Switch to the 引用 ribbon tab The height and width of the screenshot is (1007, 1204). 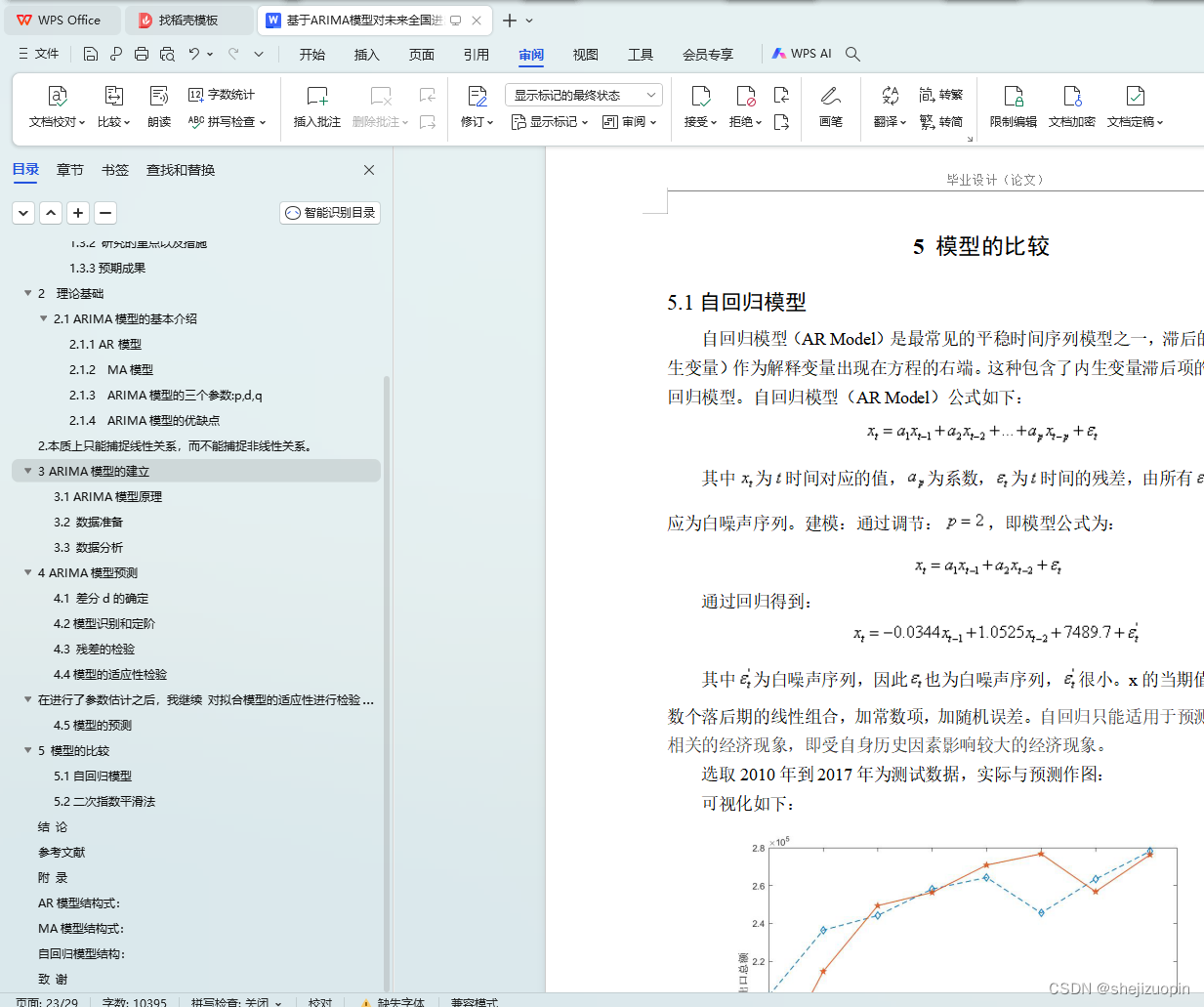pos(477,55)
